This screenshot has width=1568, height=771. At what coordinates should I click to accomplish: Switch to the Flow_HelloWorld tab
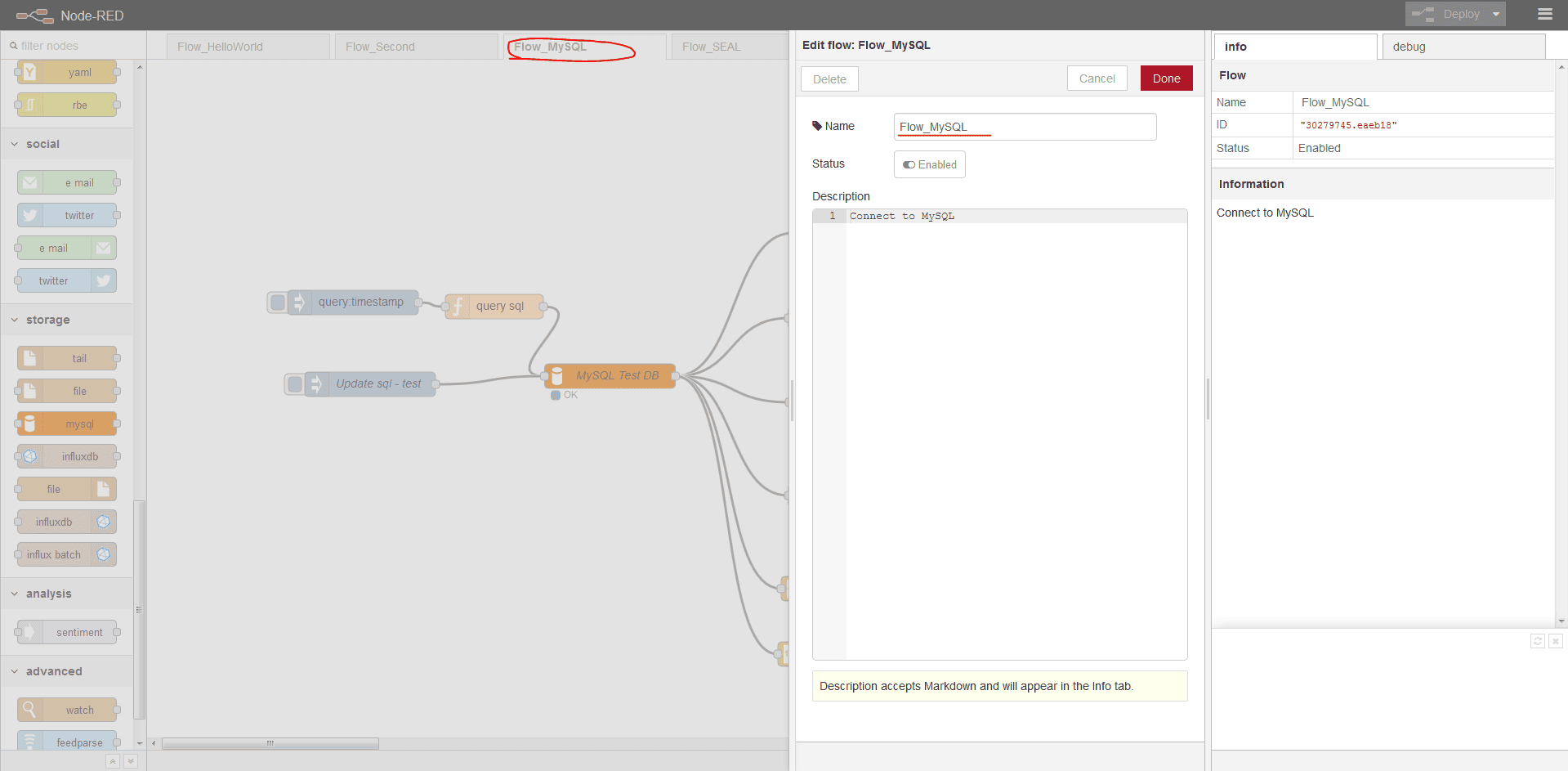248,47
